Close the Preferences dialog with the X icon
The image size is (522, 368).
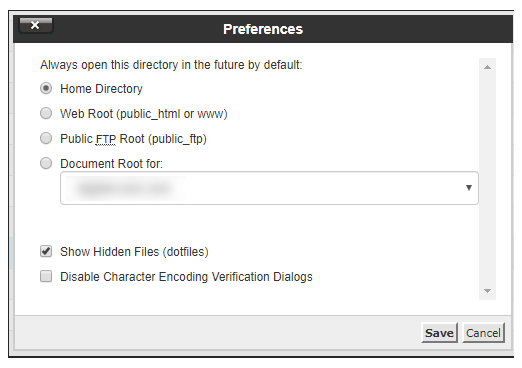click(x=36, y=26)
